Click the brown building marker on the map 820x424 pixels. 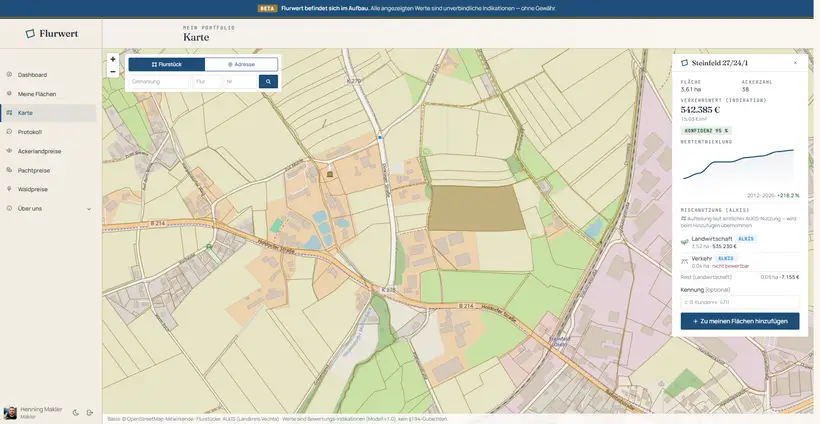[330, 174]
